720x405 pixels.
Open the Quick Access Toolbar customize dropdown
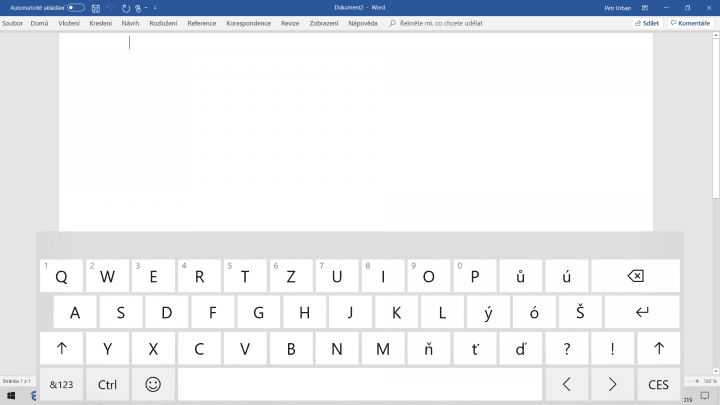pyautogui.click(x=155, y=8)
